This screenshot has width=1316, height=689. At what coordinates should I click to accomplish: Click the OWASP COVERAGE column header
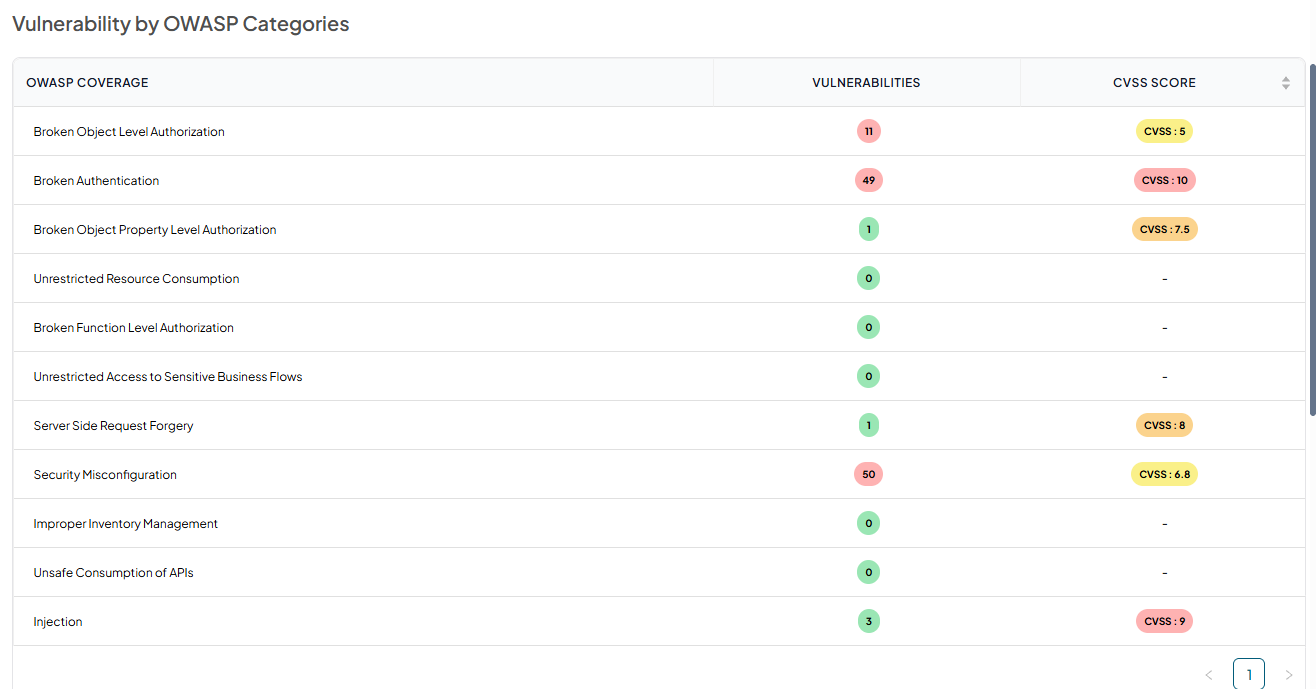[363, 83]
